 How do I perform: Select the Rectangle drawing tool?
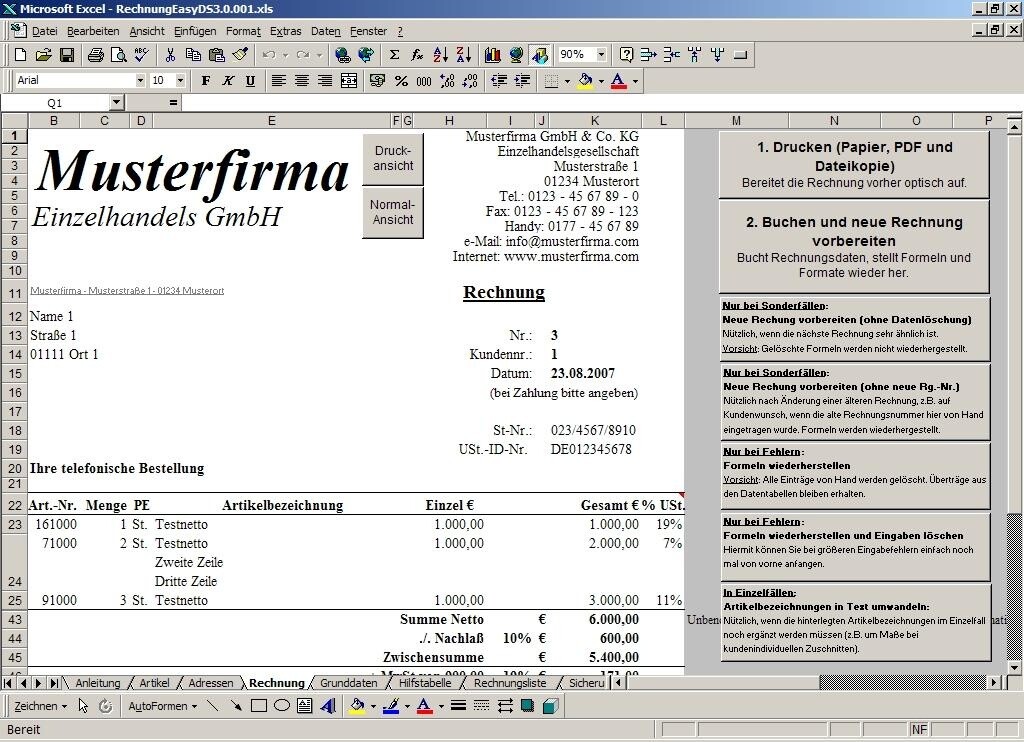259,705
